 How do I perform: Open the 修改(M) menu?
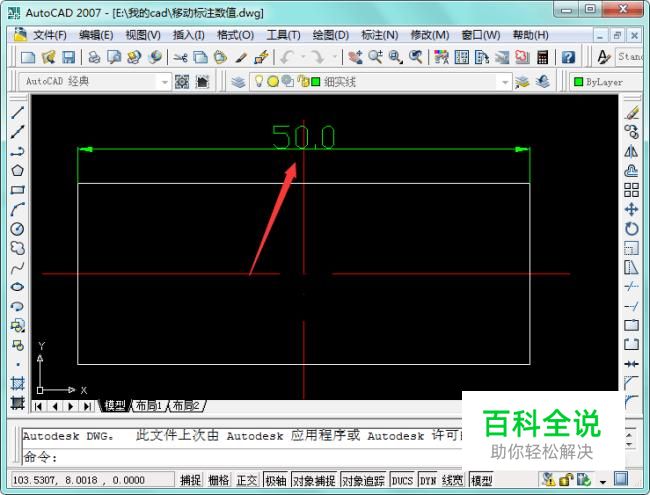pos(430,35)
